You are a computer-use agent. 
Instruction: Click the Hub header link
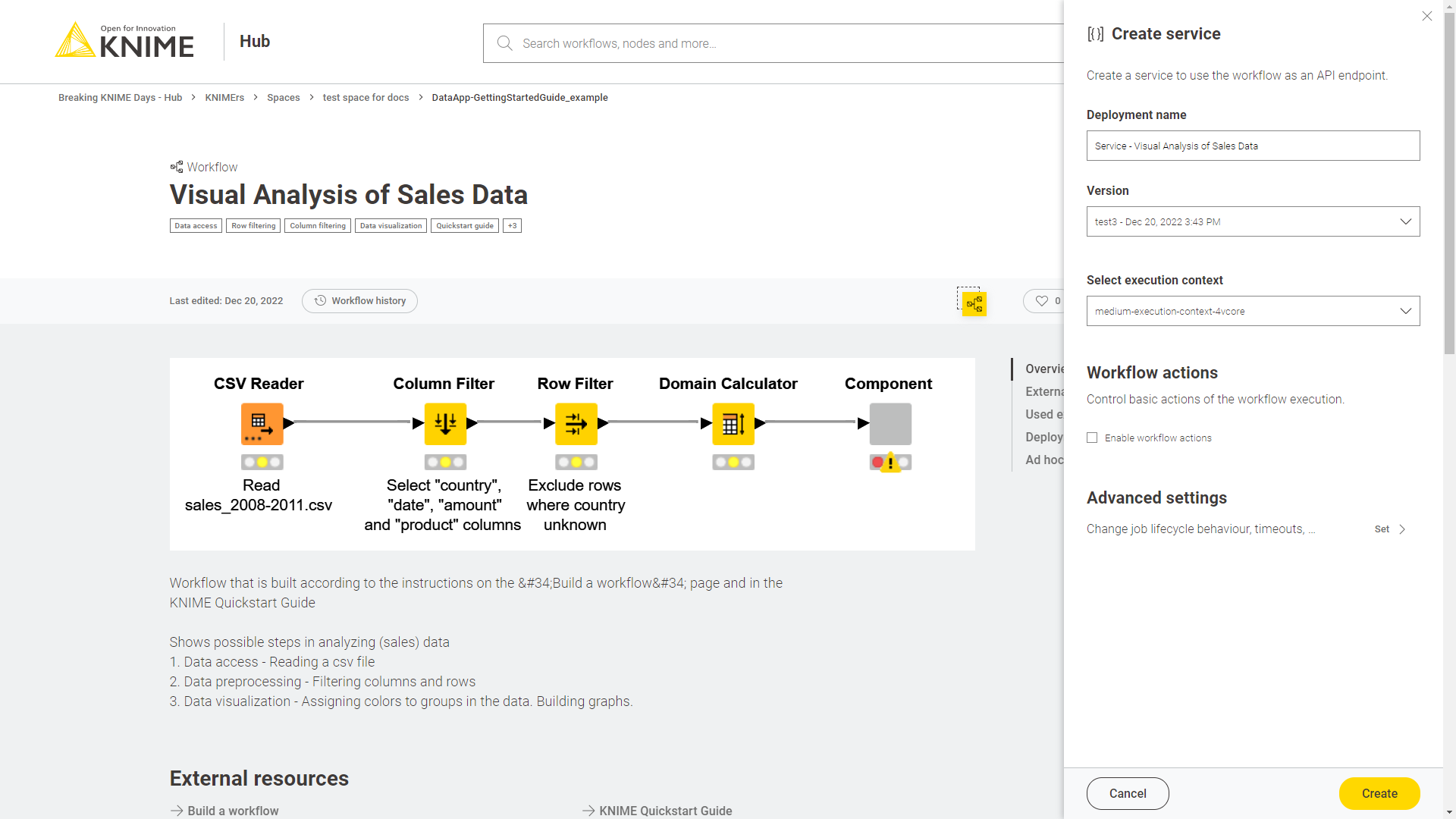pyautogui.click(x=255, y=41)
